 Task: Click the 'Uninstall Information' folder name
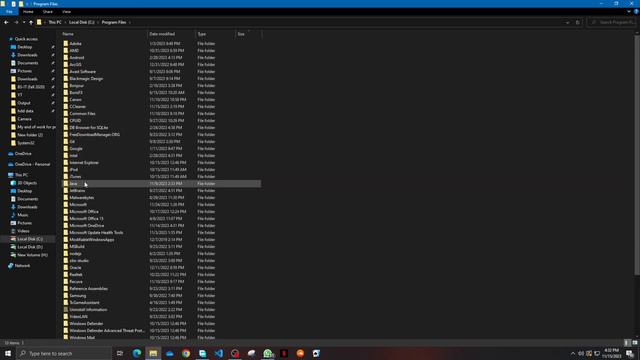pyautogui.click(x=88, y=309)
